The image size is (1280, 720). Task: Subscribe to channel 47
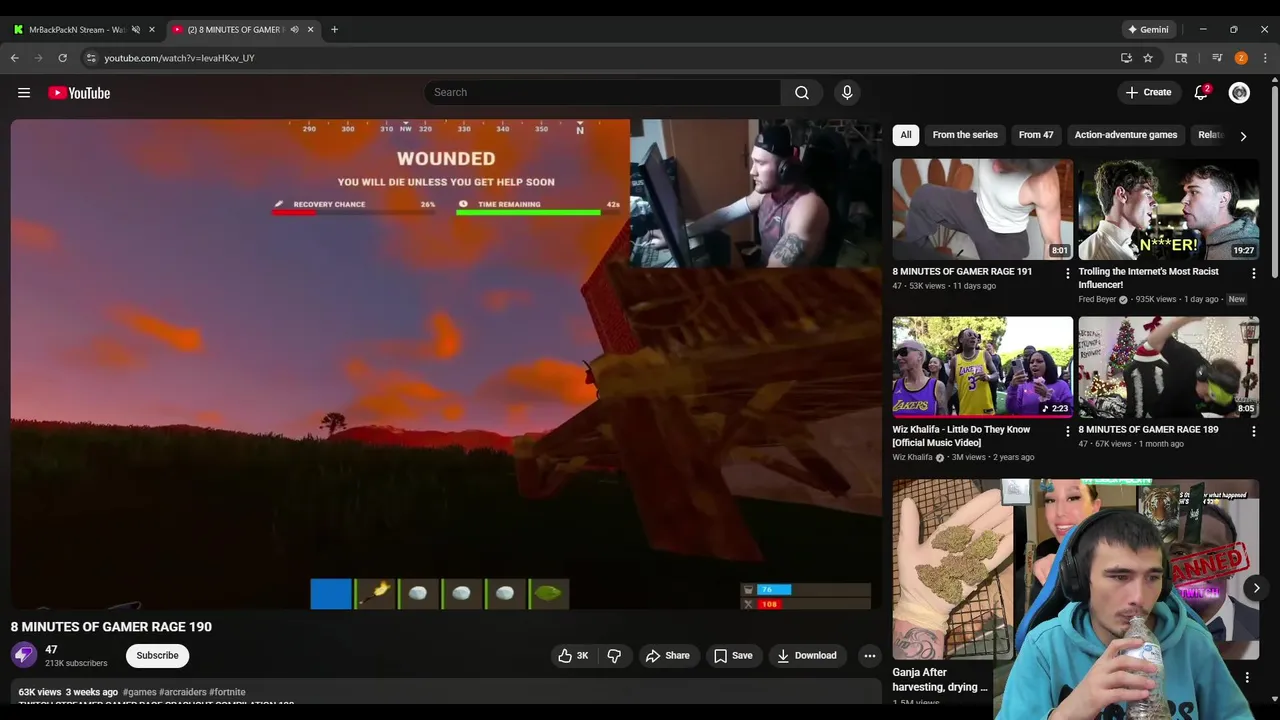157,656
